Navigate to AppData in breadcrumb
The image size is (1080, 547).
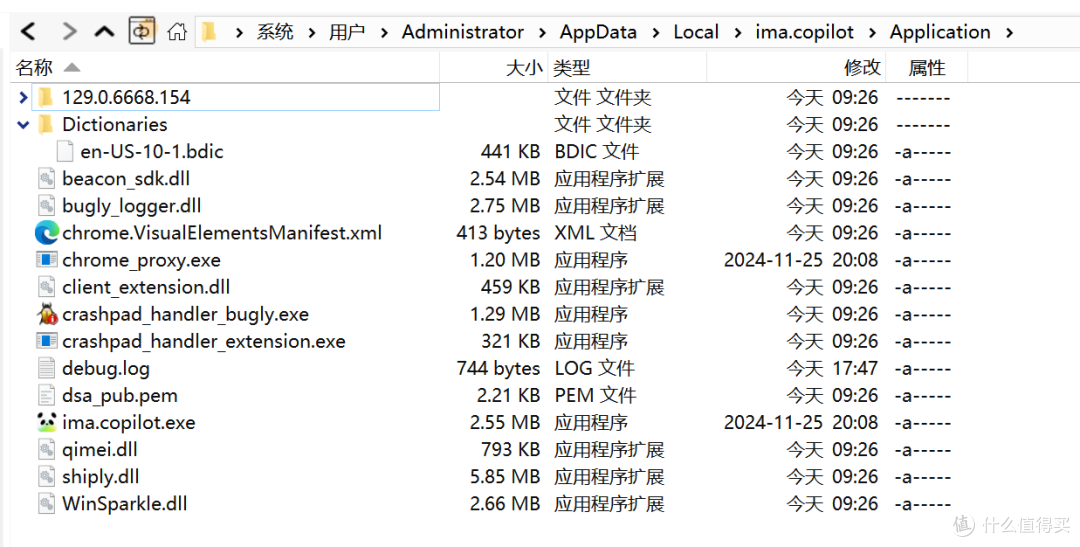pos(598,32)
